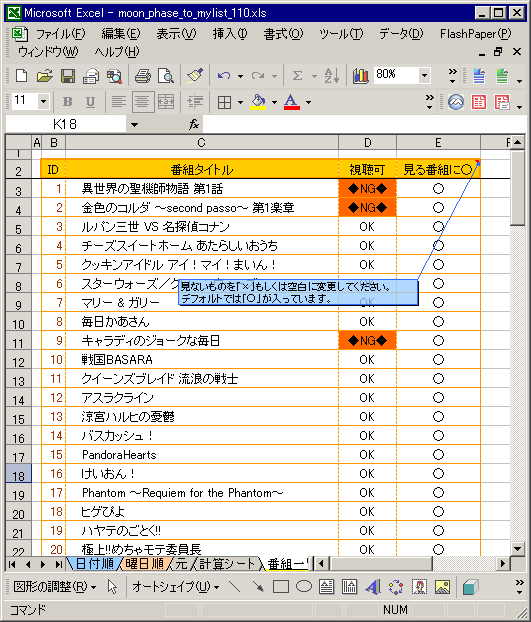Open オートシェイプ(U) menu
The height and width of the screenshot is (622, 531).
pyautogui.click(x=175, y=586)
